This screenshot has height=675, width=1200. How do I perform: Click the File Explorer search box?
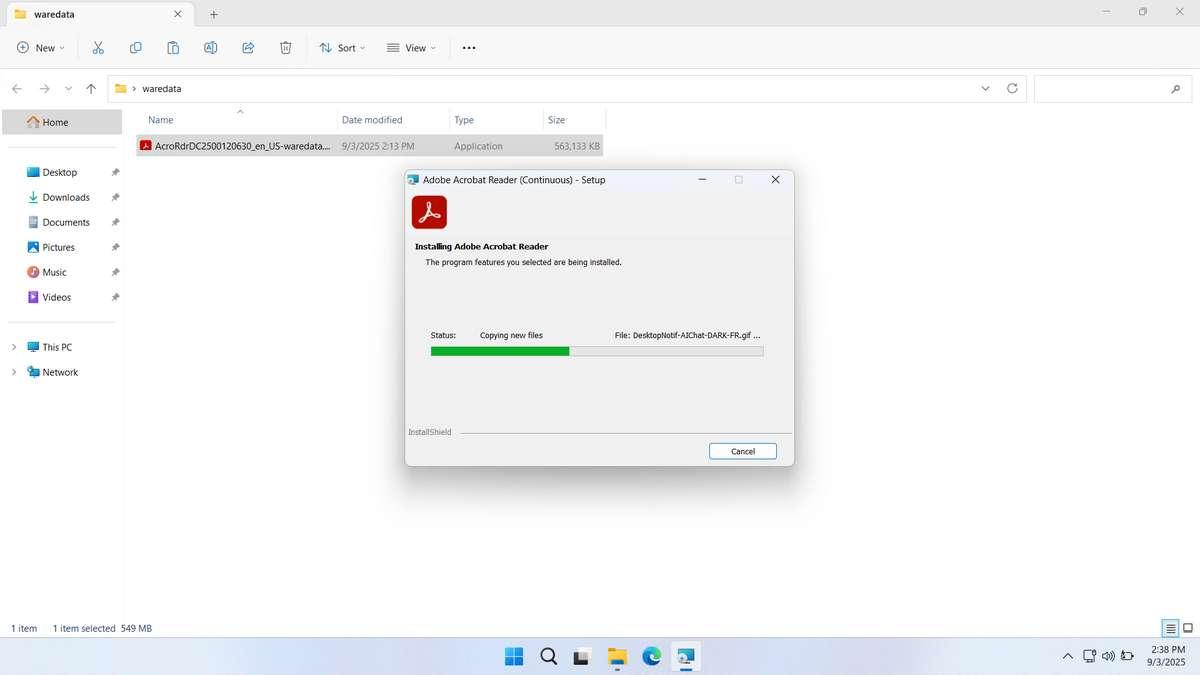click(1110, 88)
